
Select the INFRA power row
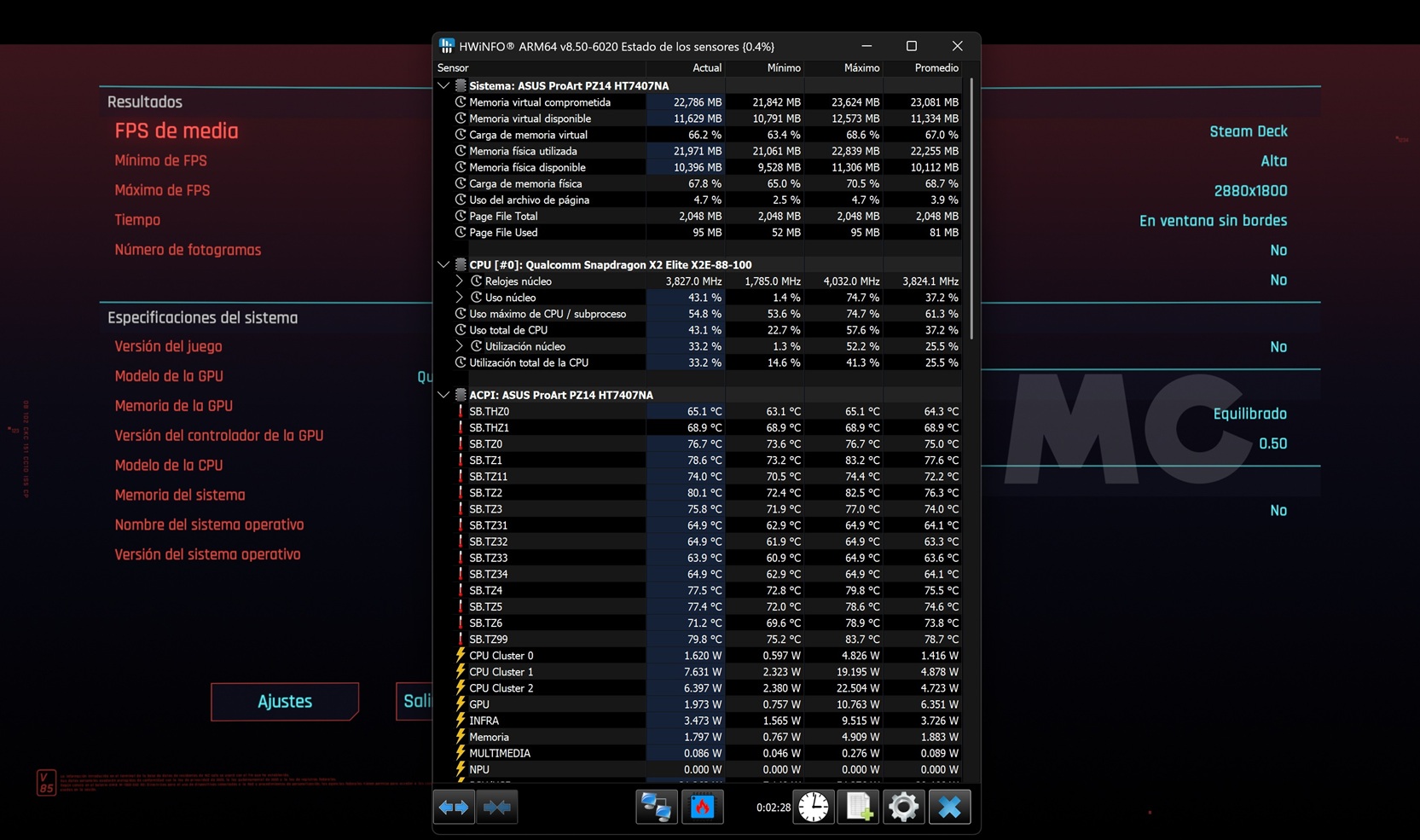[x=699, y=721]
